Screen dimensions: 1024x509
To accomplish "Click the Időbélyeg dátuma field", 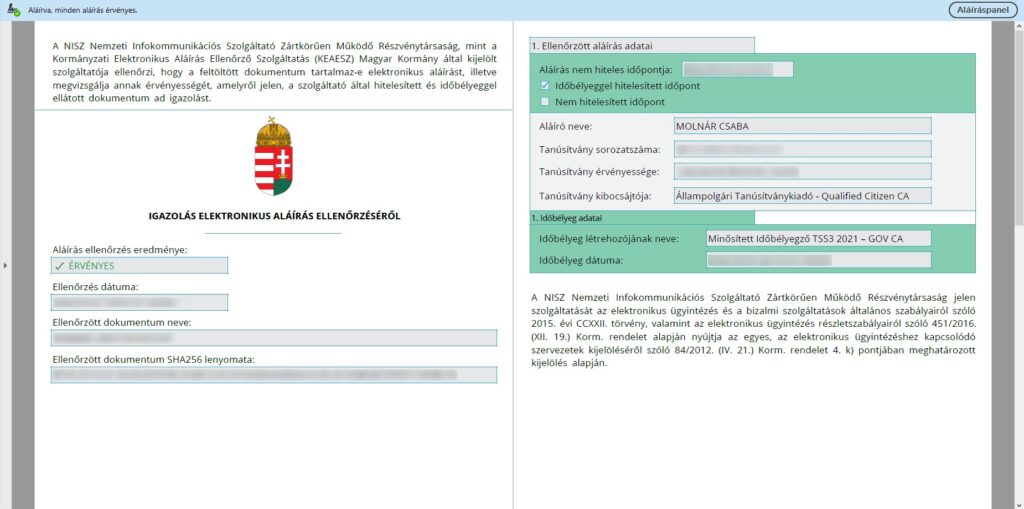I will click(818, 260).
